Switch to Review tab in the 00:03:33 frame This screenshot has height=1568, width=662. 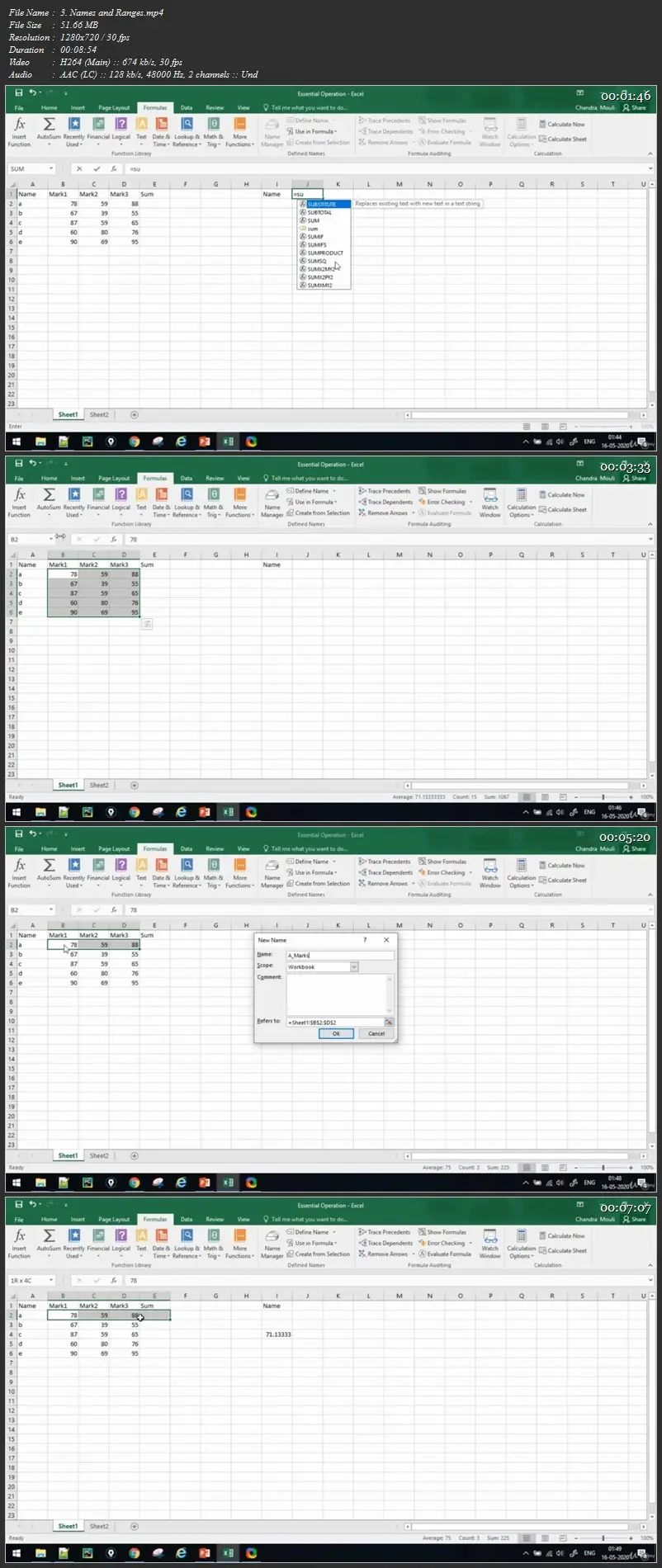(x=215, y=479)
